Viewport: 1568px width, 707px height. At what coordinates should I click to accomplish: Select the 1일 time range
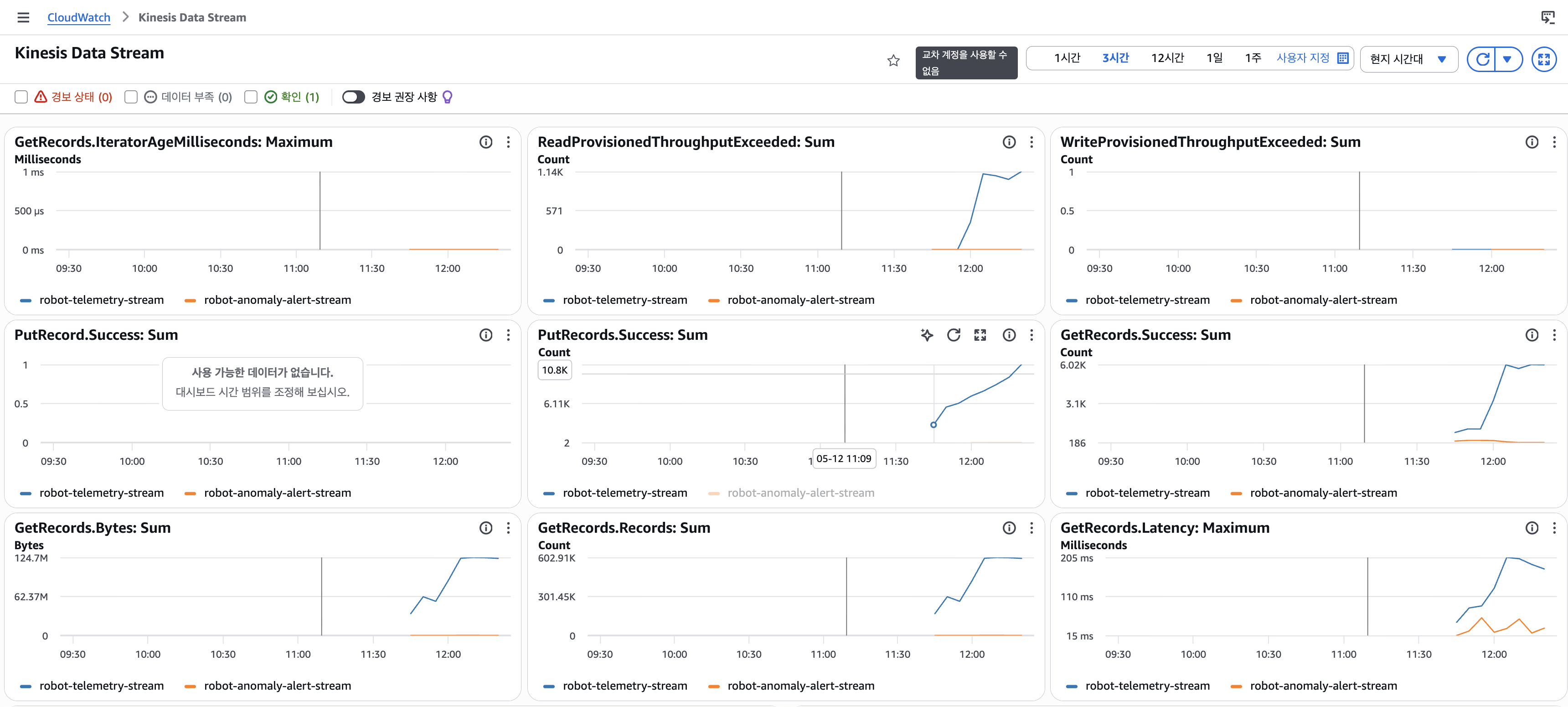1214,58
